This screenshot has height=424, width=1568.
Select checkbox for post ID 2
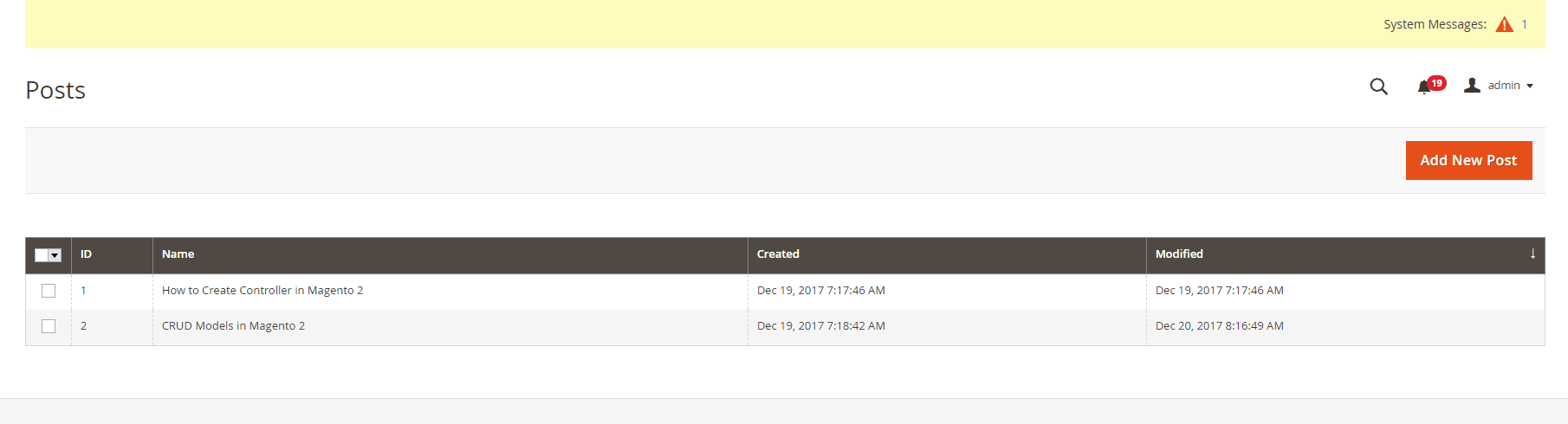click(49, 326)
